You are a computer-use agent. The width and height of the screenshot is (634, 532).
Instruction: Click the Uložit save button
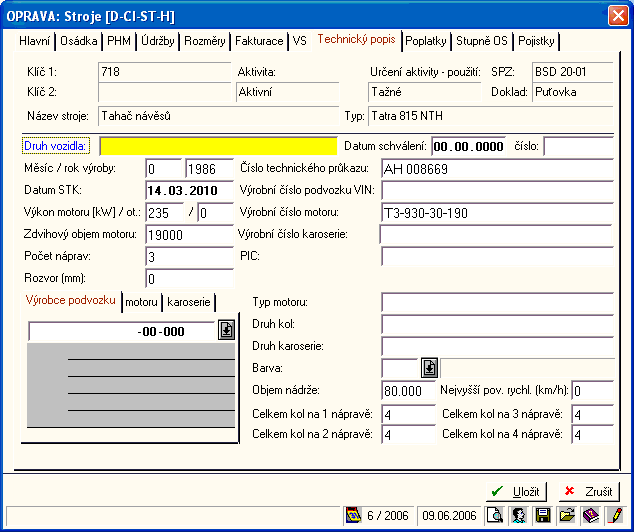516,491
